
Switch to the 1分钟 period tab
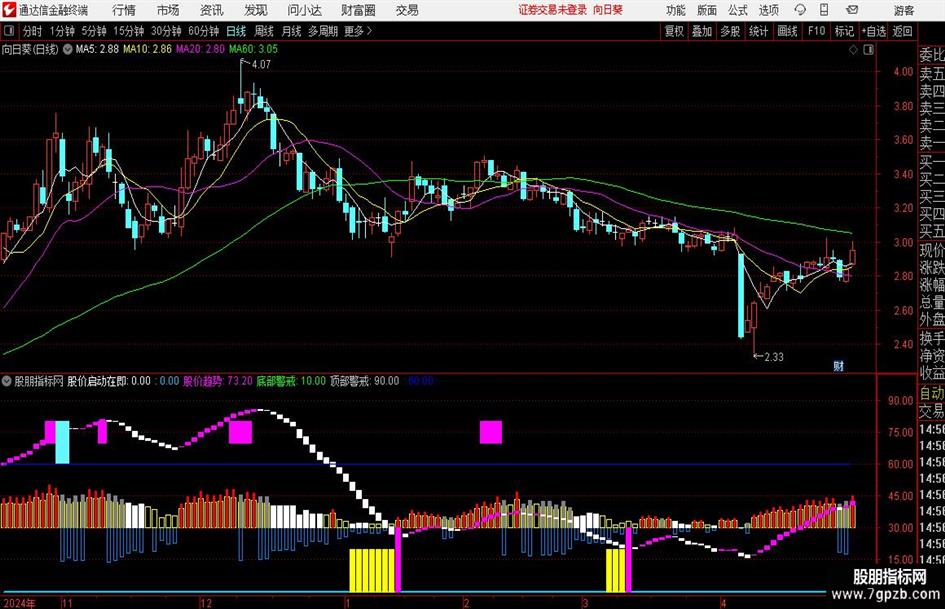point(62,31)
